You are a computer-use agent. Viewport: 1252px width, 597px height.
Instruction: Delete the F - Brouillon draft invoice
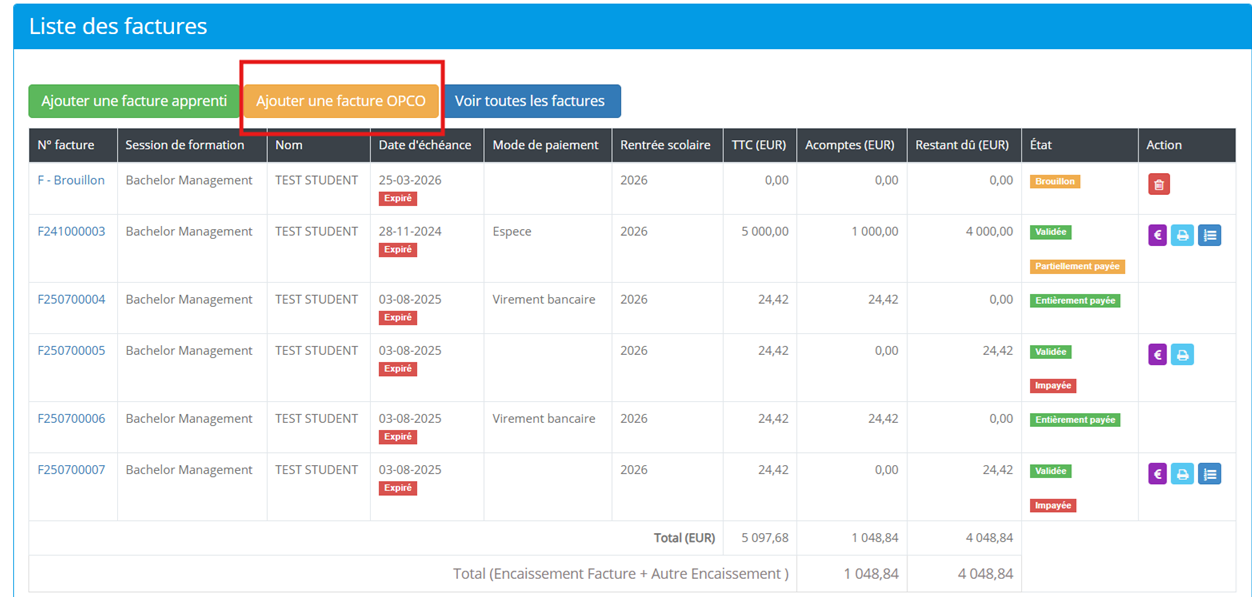(1159, 184)
